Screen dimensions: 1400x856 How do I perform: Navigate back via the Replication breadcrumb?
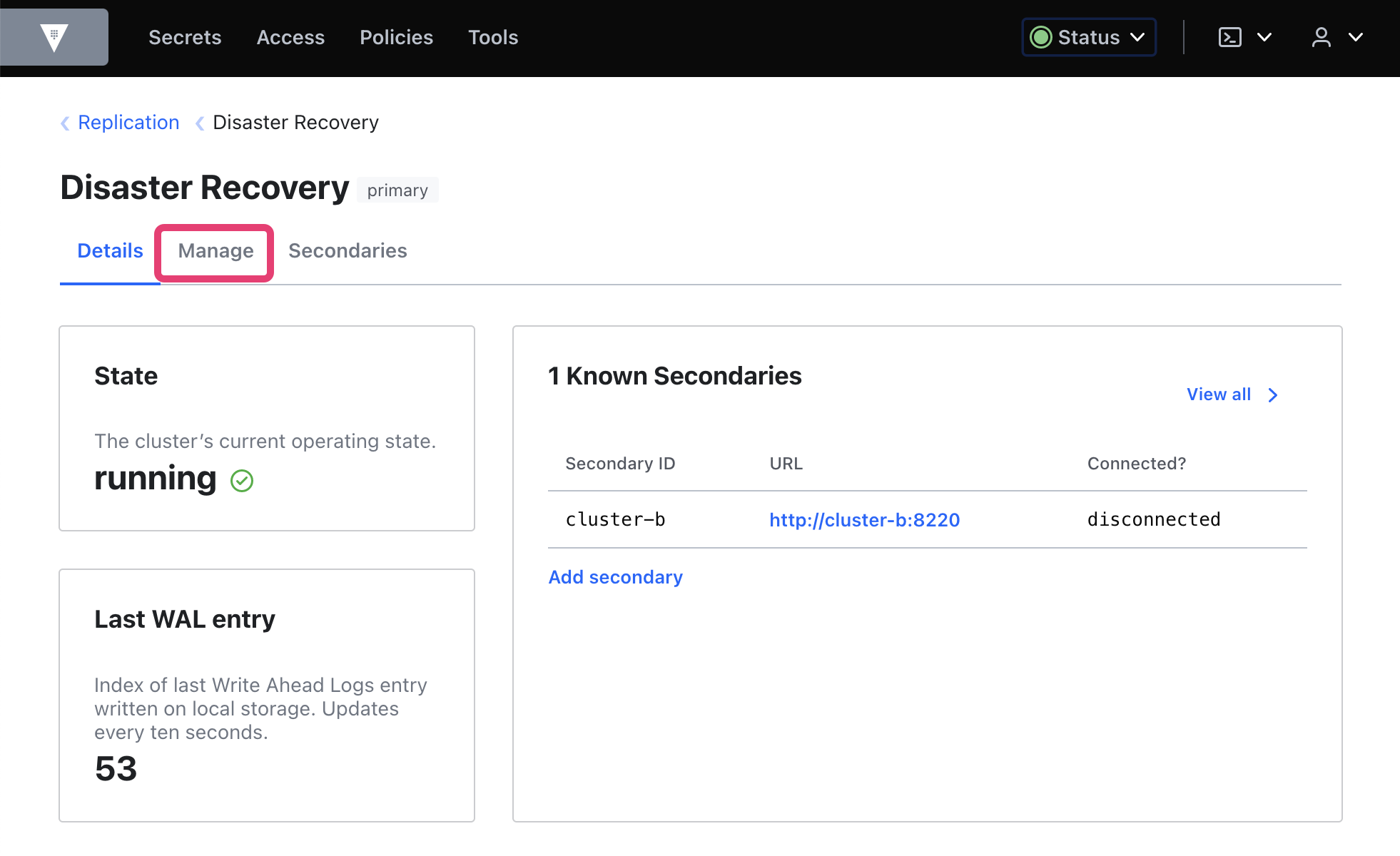coord(128,122)
